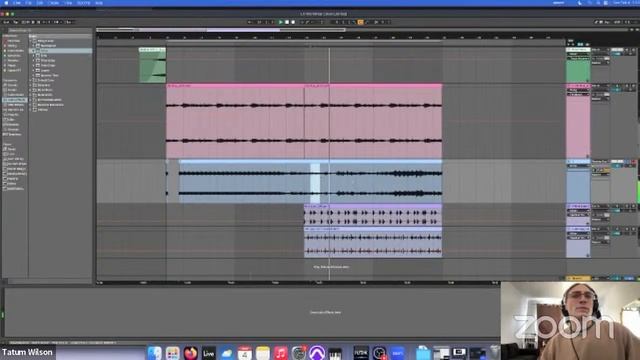The image size is (640, 360).
Task: Open the piano keyboard app in Dock
Action: 335,353
